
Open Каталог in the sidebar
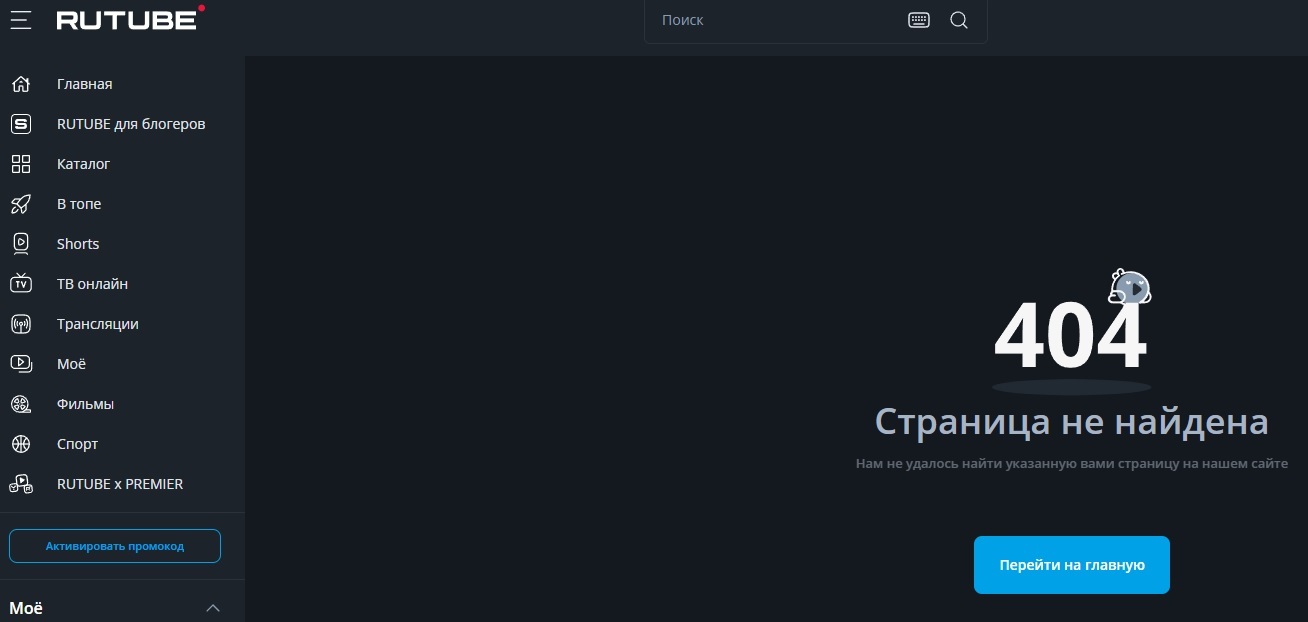tap(84, 164)
